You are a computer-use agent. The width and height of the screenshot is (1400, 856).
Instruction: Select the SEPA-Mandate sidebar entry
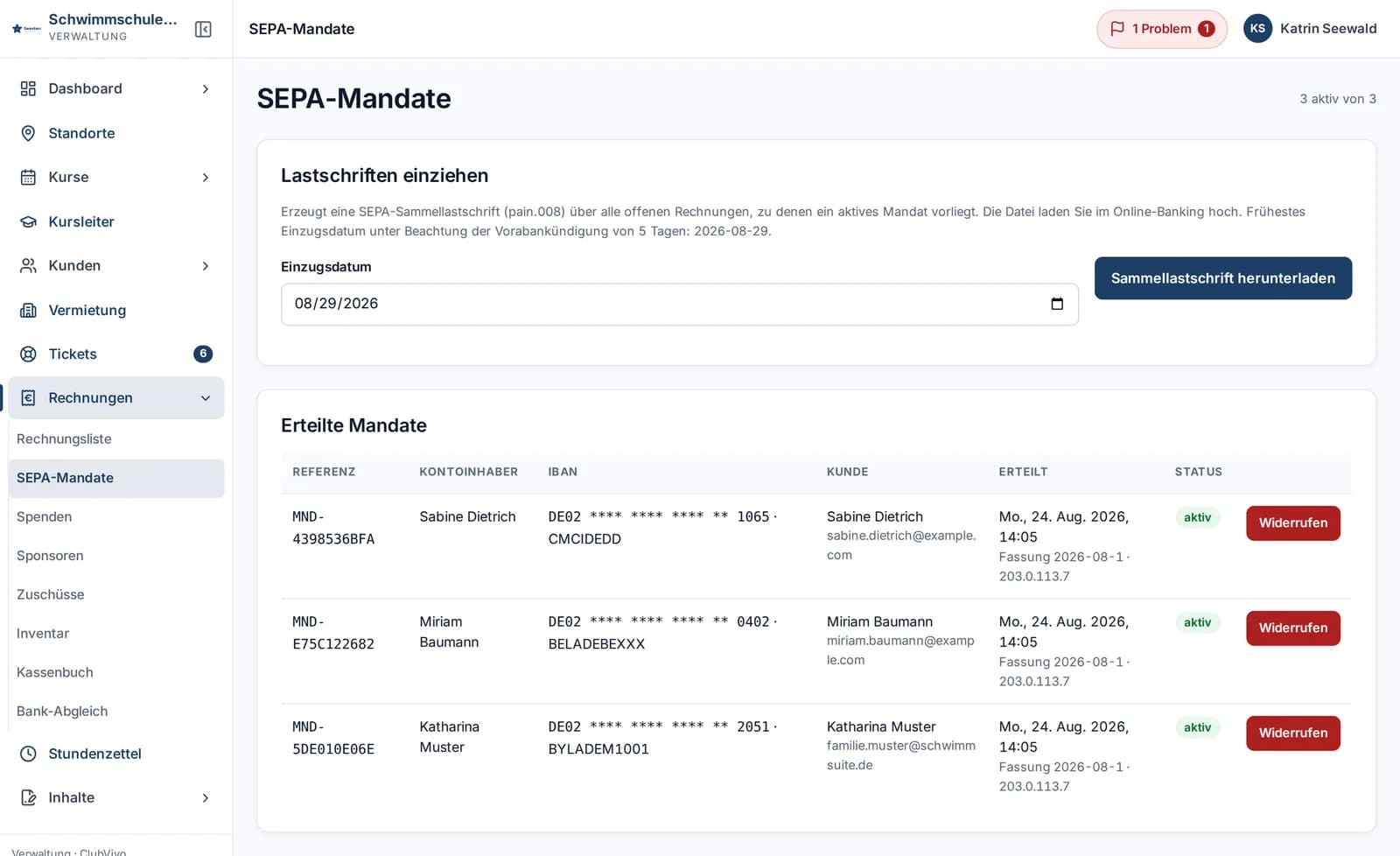click(x=116, y=478)
